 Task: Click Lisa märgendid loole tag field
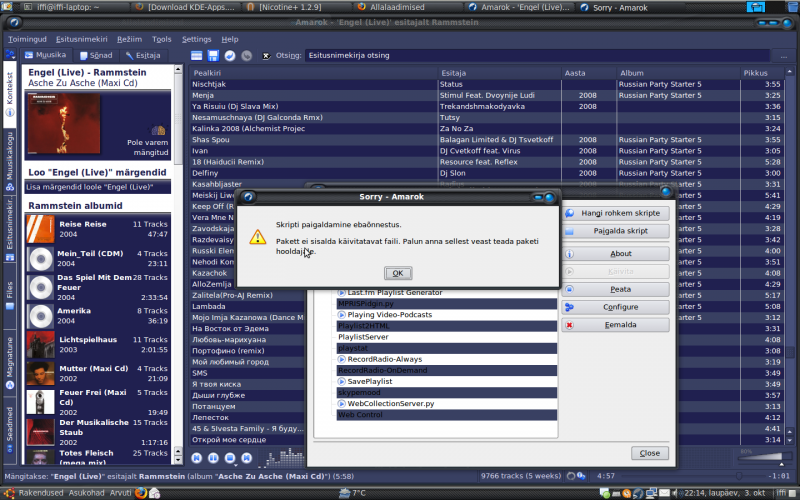coord(98,187)
